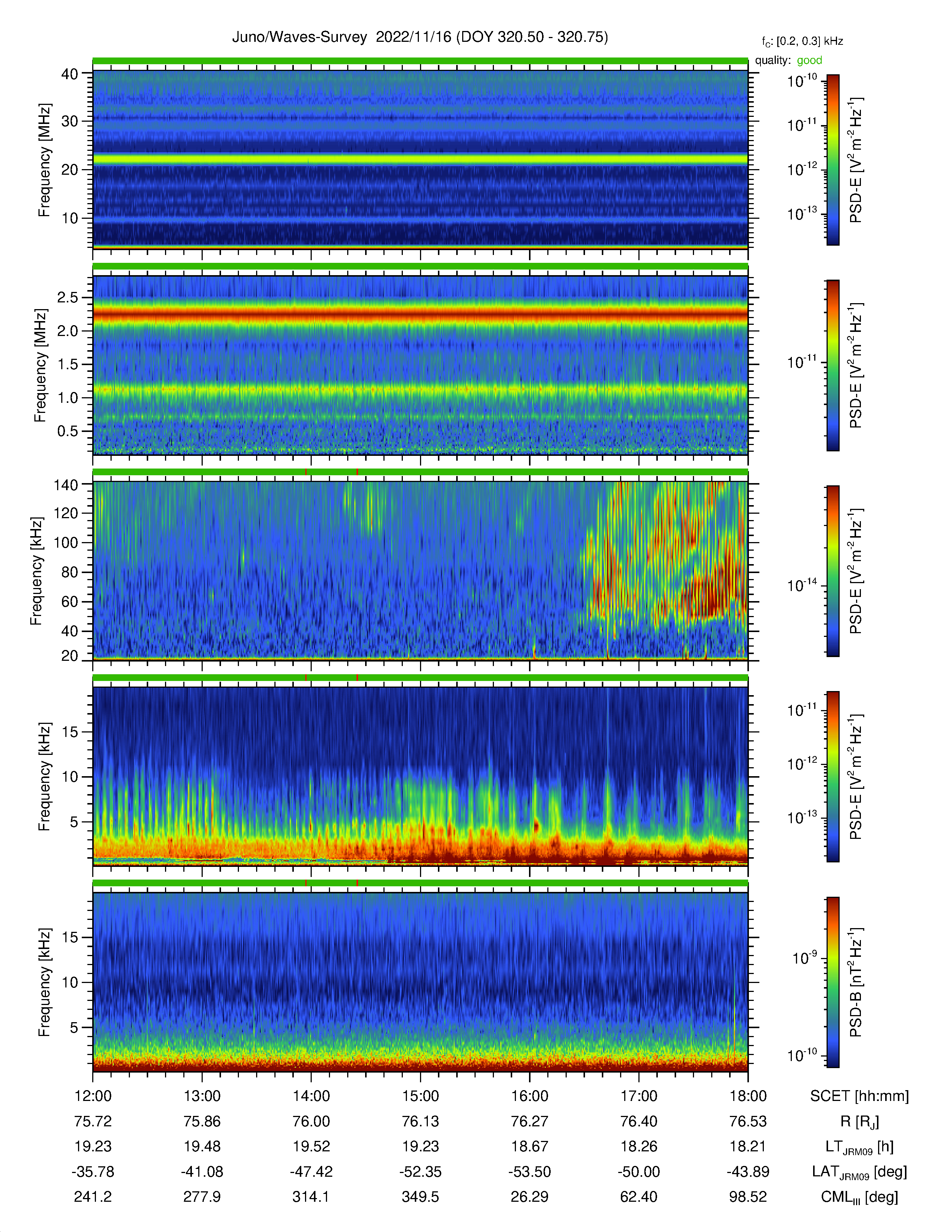Click the PSD-B [nT² Hz⁻¹] colorbar
952x1232 pixels.
(833, 982)
